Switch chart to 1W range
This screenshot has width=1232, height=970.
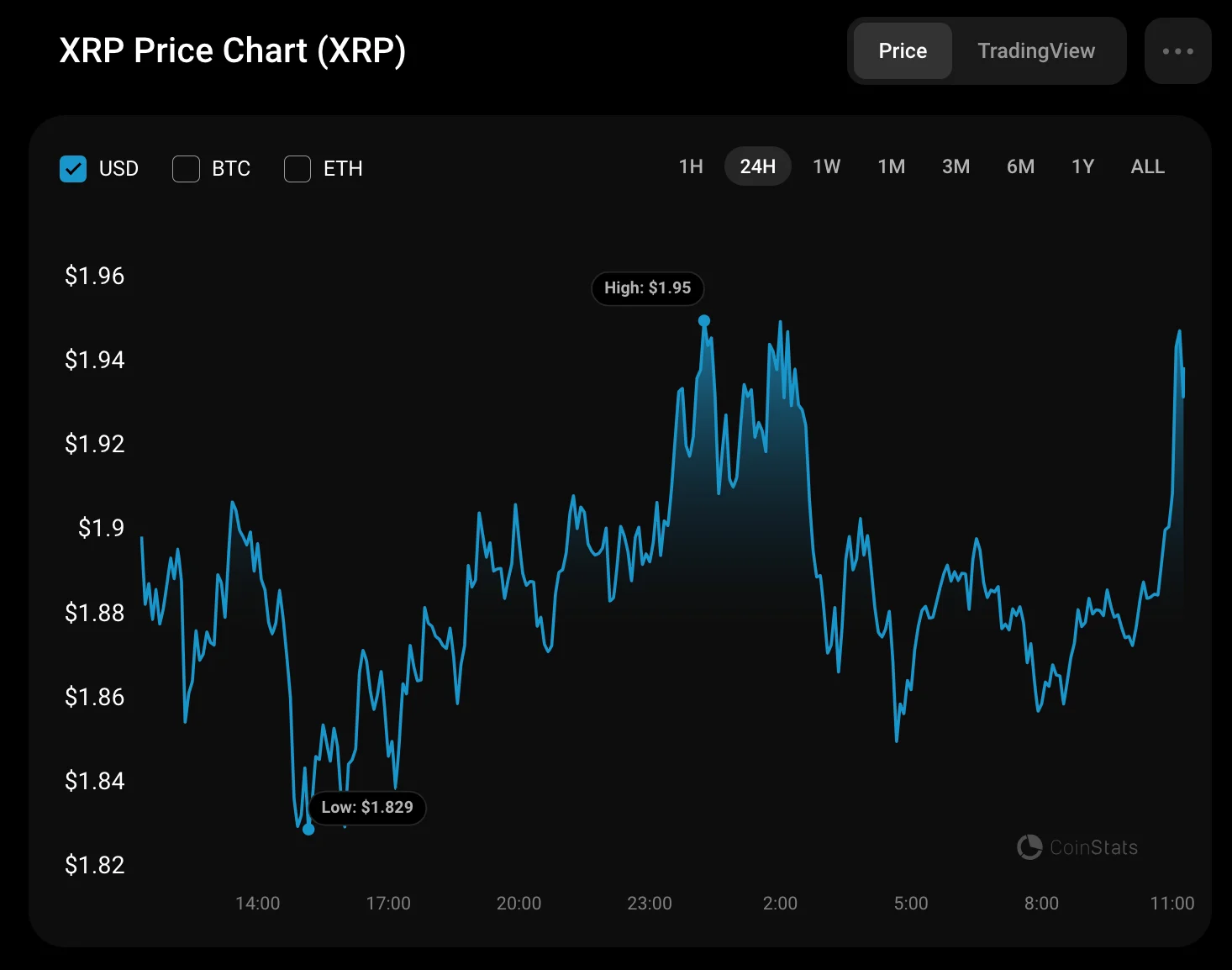click(x=826, y=166)
